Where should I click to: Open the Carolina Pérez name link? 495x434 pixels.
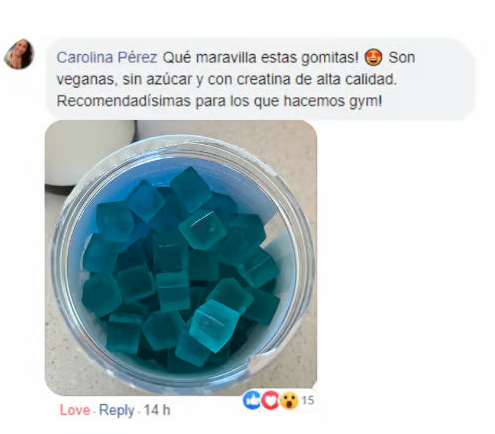(107, 58)
